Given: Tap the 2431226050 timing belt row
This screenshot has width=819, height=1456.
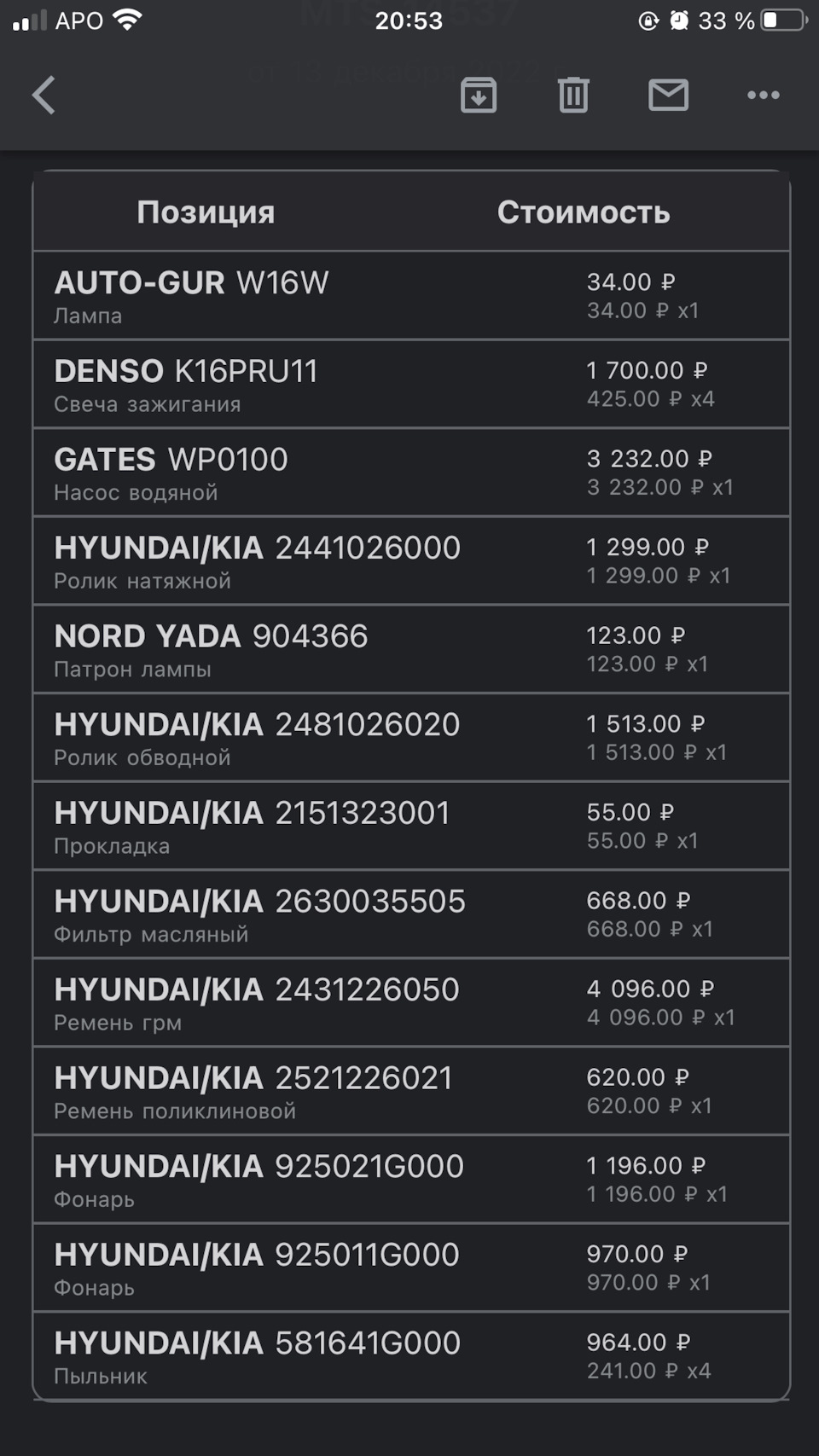Looking at the screenshot, I should click(x=411, y=1002).
